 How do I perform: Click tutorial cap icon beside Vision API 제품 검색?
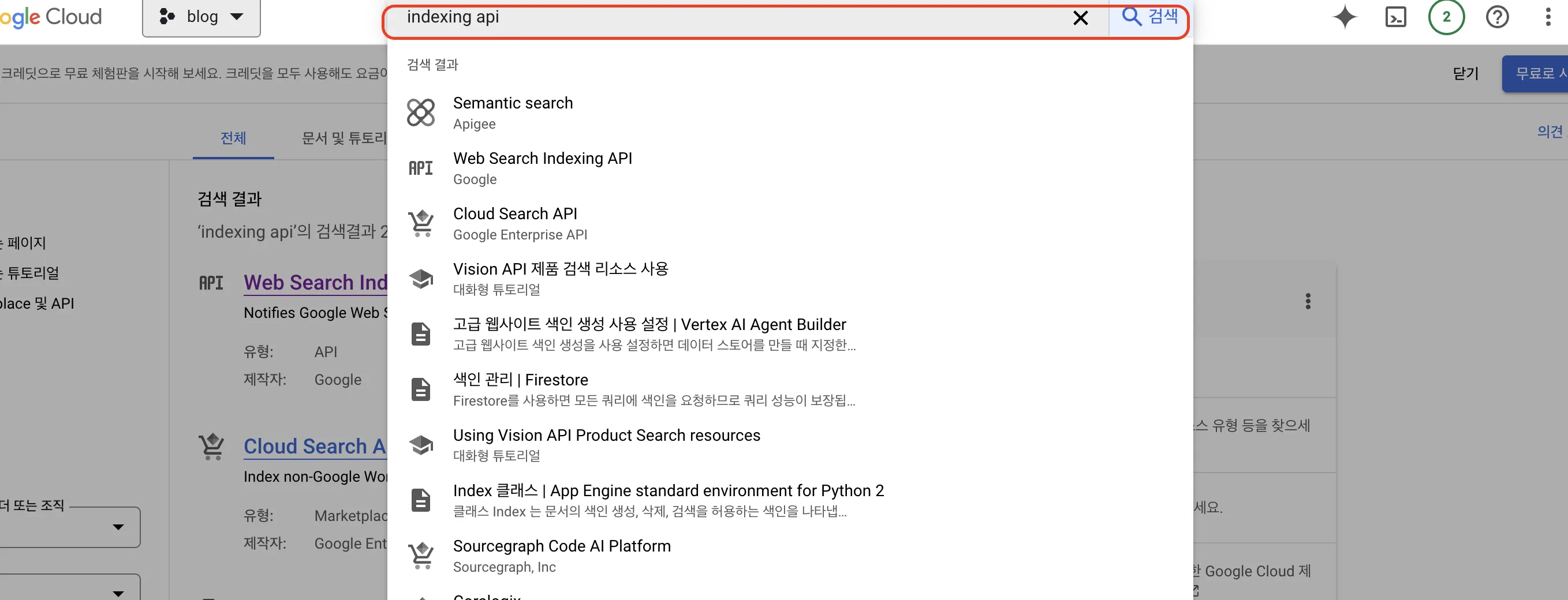click(x=421, y=279)
